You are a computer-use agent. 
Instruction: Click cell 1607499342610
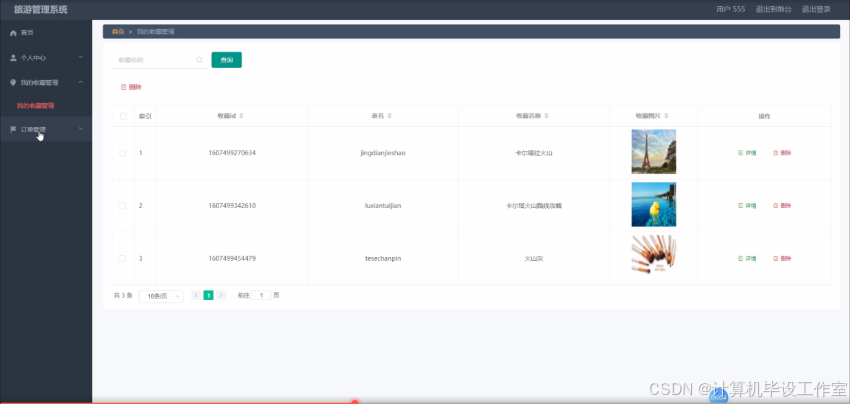point(232,206)
